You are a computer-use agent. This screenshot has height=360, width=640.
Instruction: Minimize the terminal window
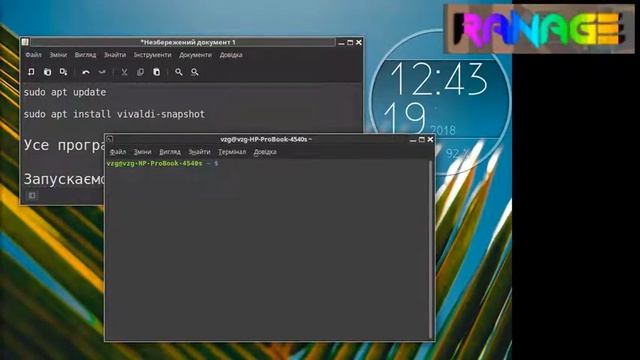pyautogui.click(x=413, y=140)
